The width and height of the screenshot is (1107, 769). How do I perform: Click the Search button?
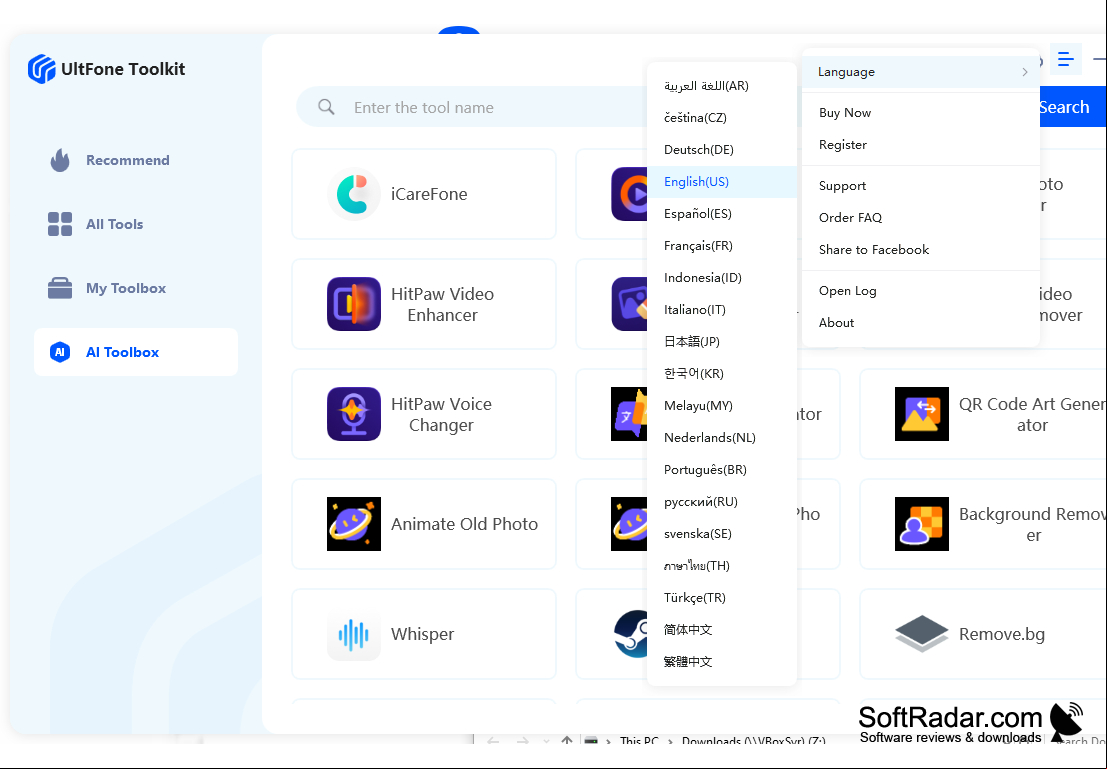(1072, 107)
